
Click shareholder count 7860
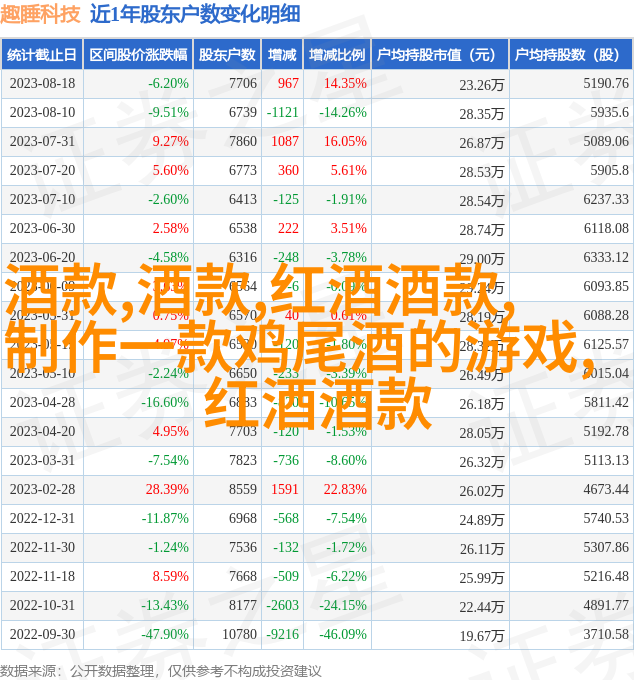click(243, 141)
